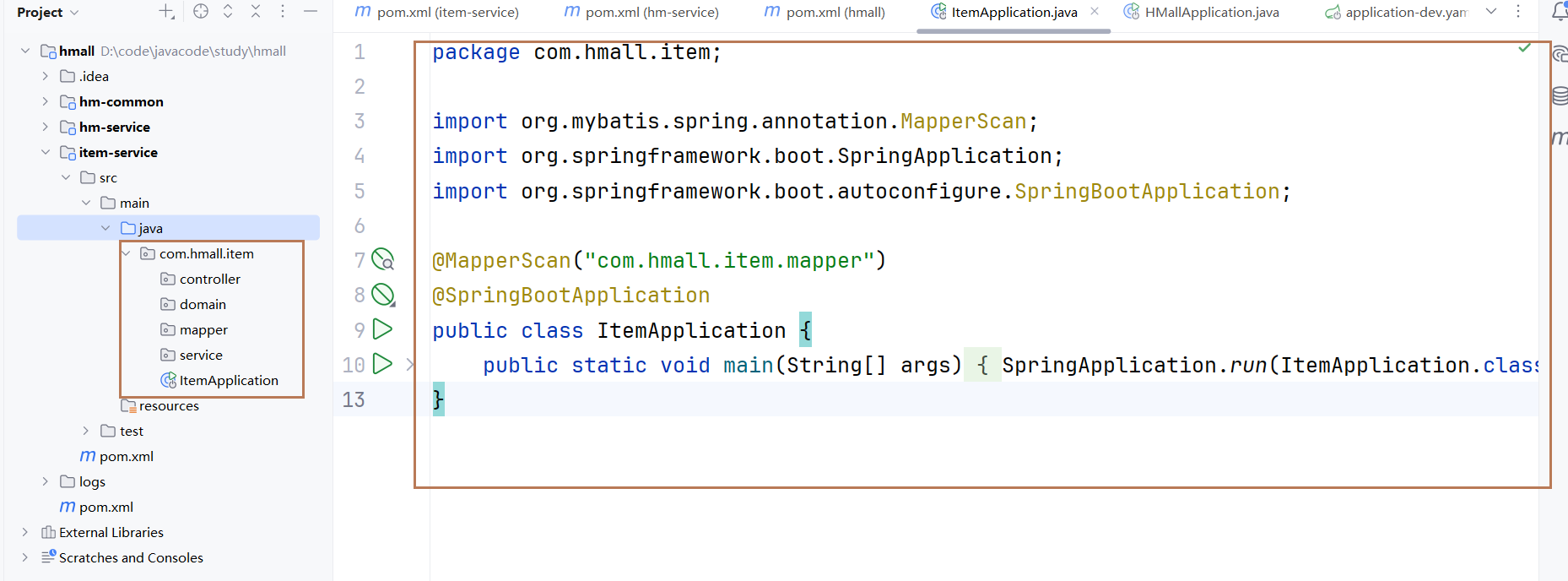Collapse the src folder

coord(66,177)
